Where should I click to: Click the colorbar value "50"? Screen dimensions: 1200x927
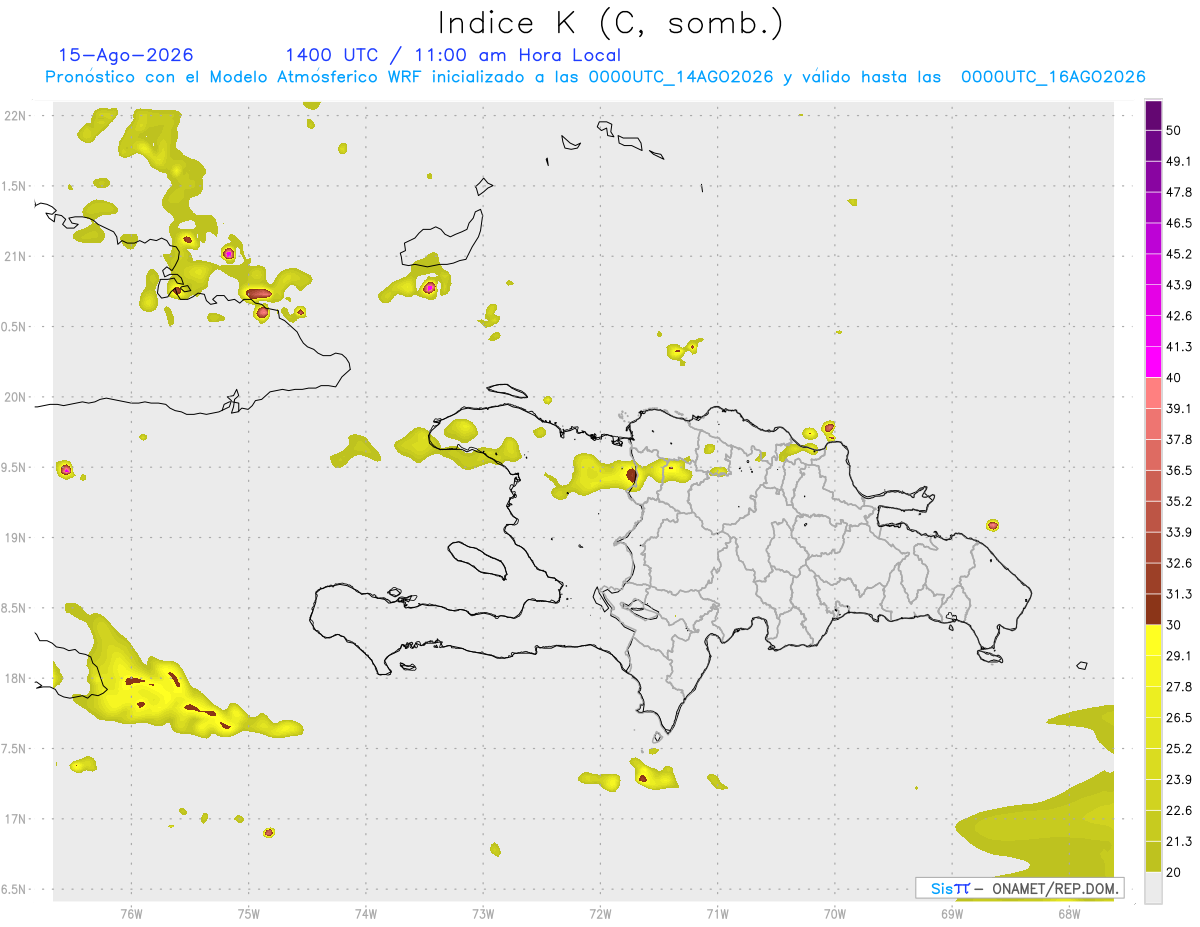[x=1175, y=131]
